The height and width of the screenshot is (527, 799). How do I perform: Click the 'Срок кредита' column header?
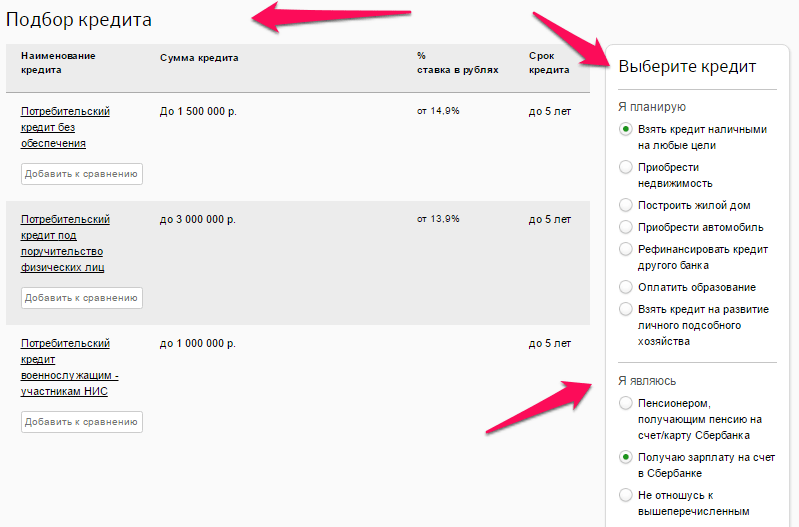point(549,63)
